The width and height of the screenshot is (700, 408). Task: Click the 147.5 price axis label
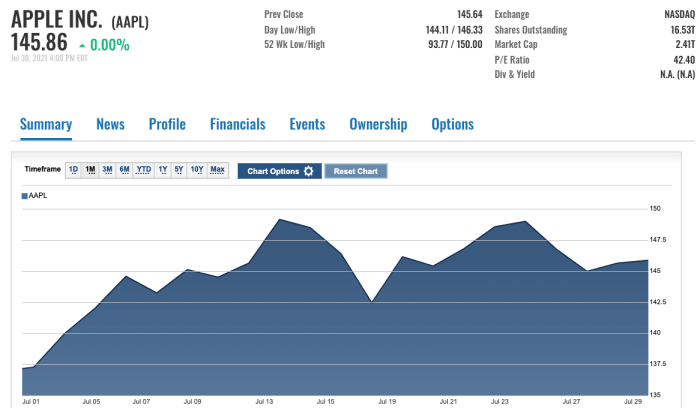658,240
